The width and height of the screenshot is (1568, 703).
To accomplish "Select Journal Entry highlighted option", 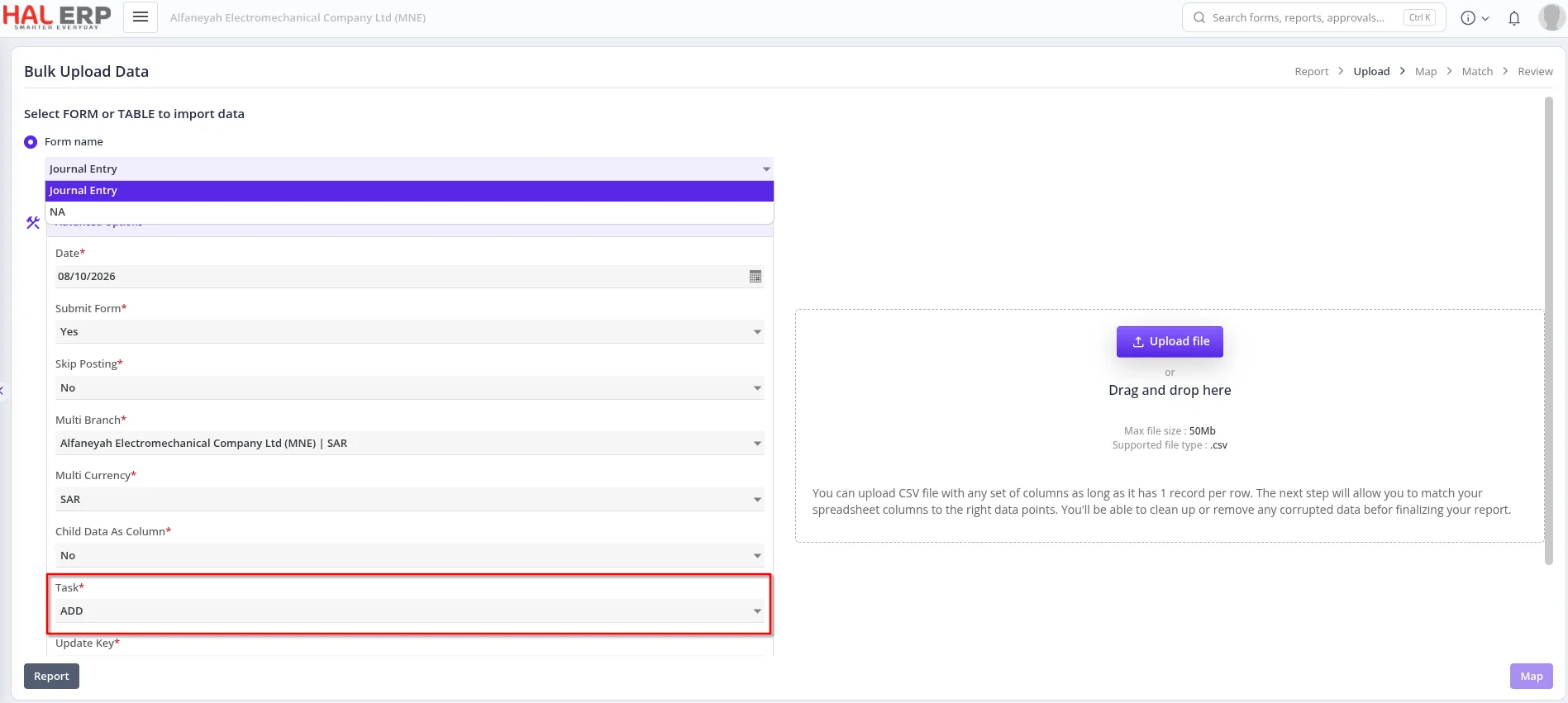I will [x=409, y=191].
